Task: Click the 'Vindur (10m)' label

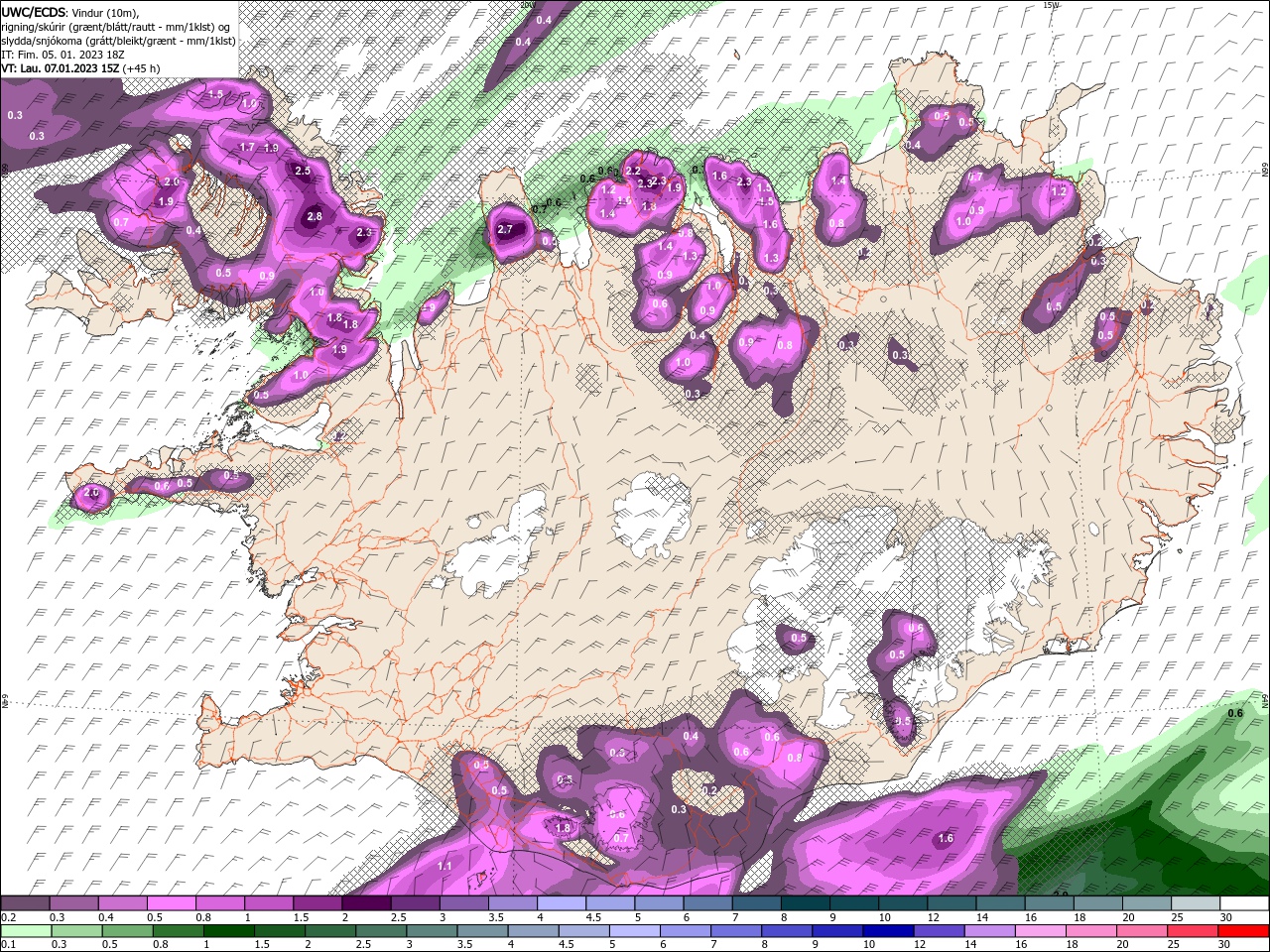Action: pos(105,12)
